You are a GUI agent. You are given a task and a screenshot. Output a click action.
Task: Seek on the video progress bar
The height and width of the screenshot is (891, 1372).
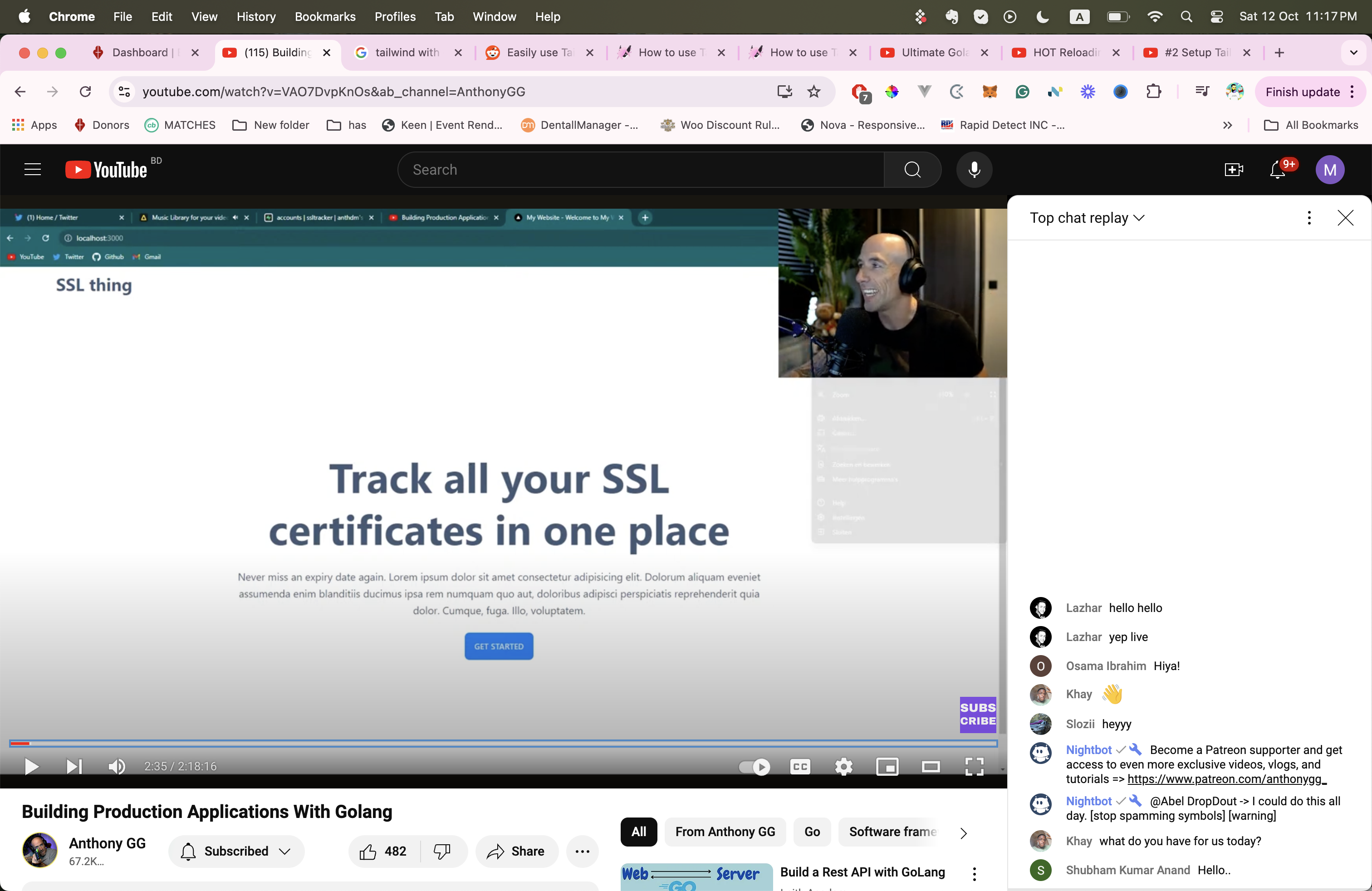pos(503,744)
